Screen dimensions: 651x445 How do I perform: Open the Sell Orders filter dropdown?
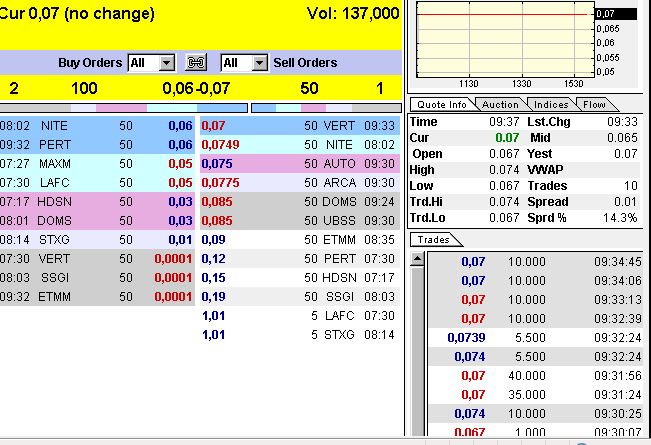click(x=260, y=63)
